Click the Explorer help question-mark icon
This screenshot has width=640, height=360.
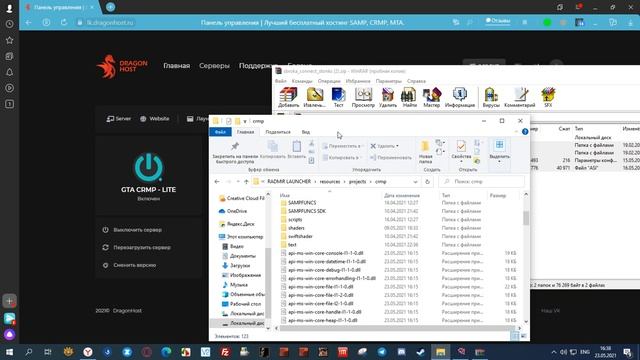(x=525, y=131)
